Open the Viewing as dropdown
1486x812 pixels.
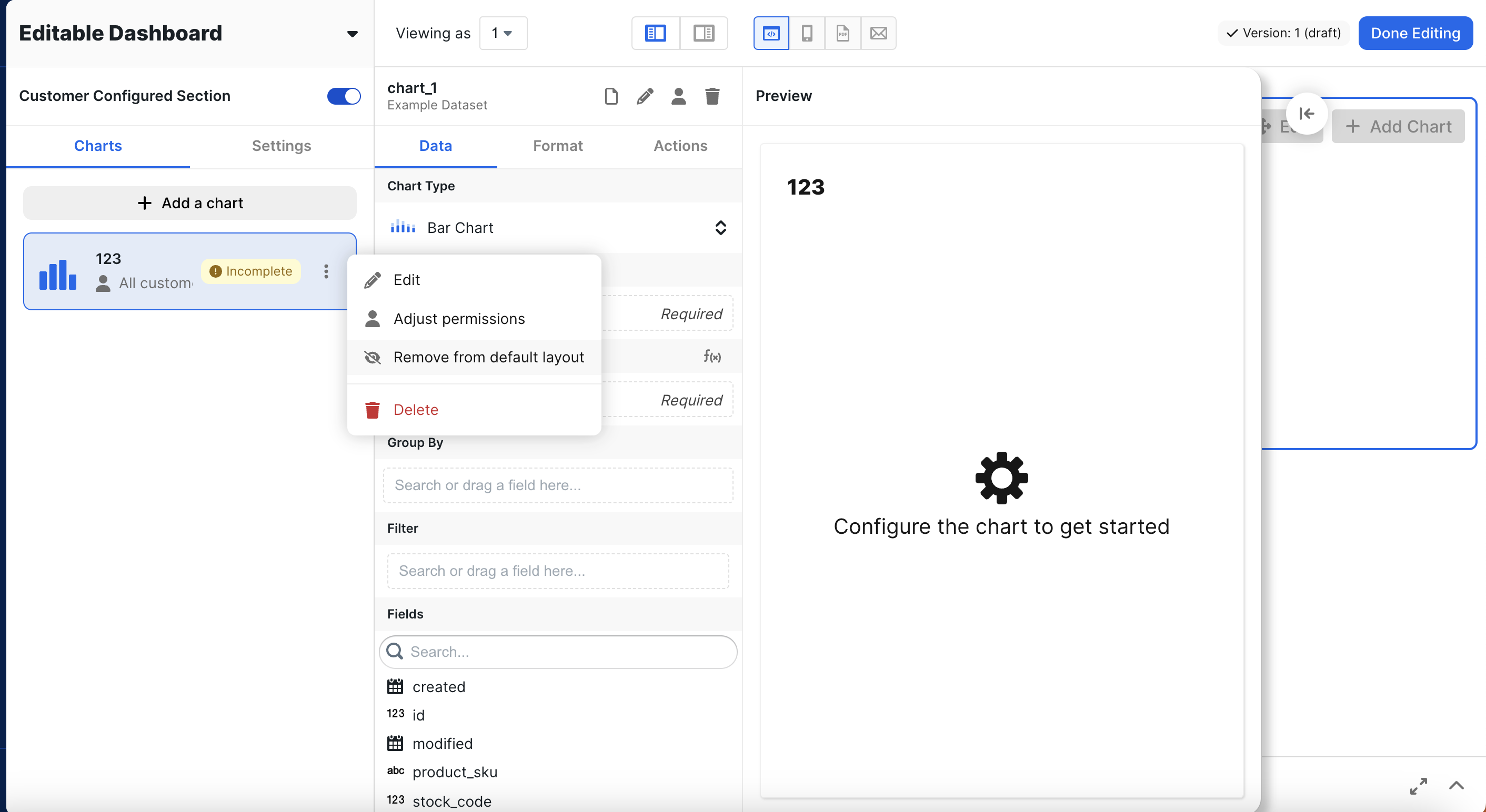pyautogui.click(x=503, y=34)
